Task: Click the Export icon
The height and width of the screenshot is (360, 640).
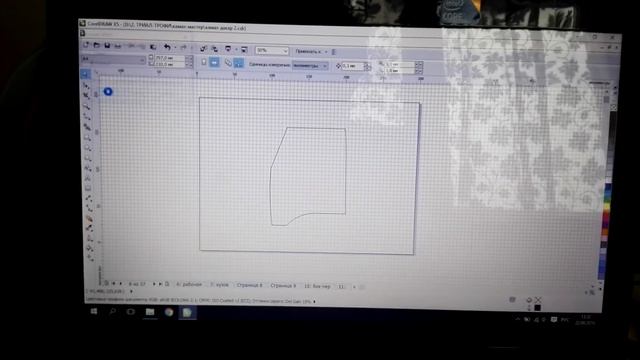Action: point(214,49)
